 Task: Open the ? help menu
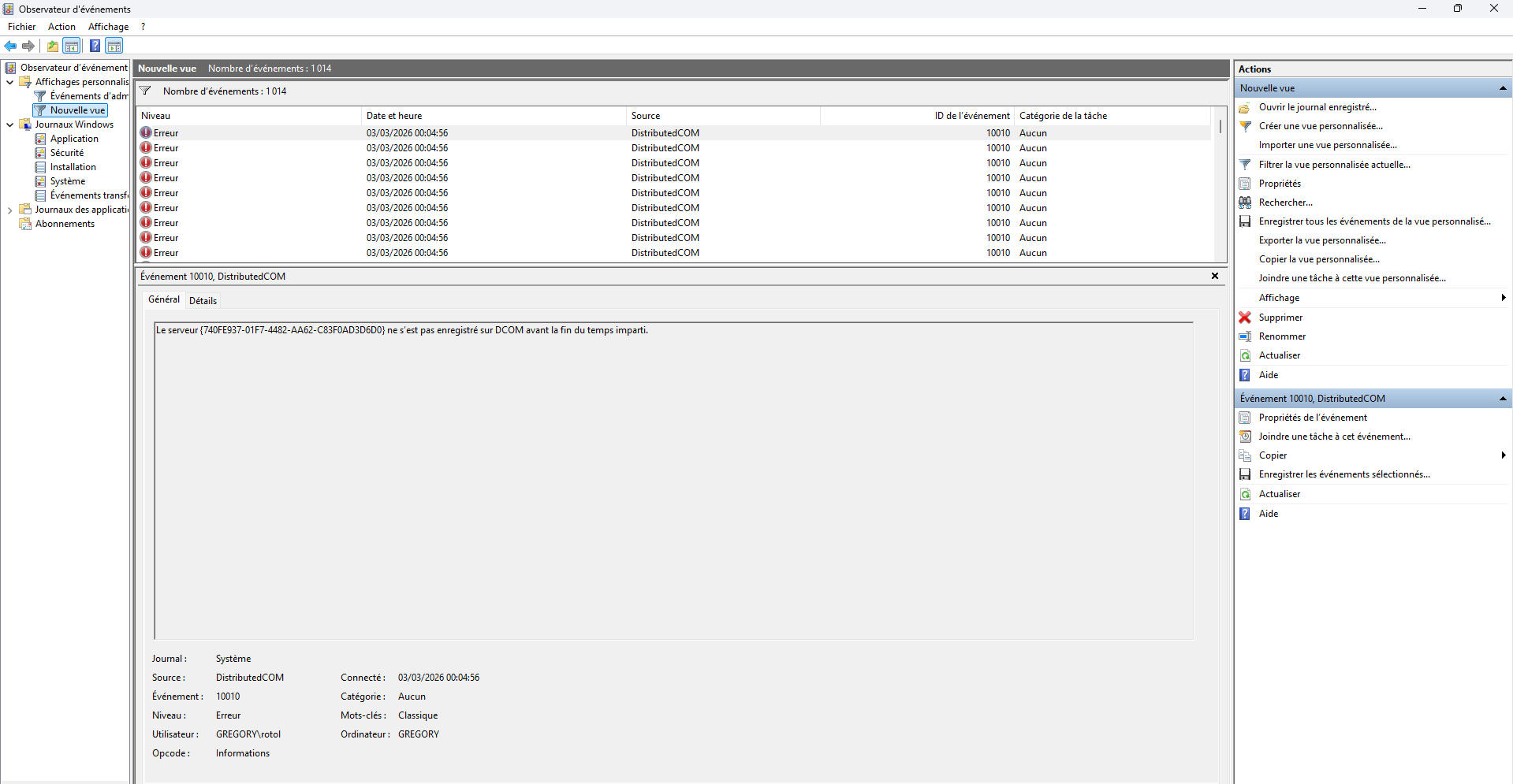point(143,27)
